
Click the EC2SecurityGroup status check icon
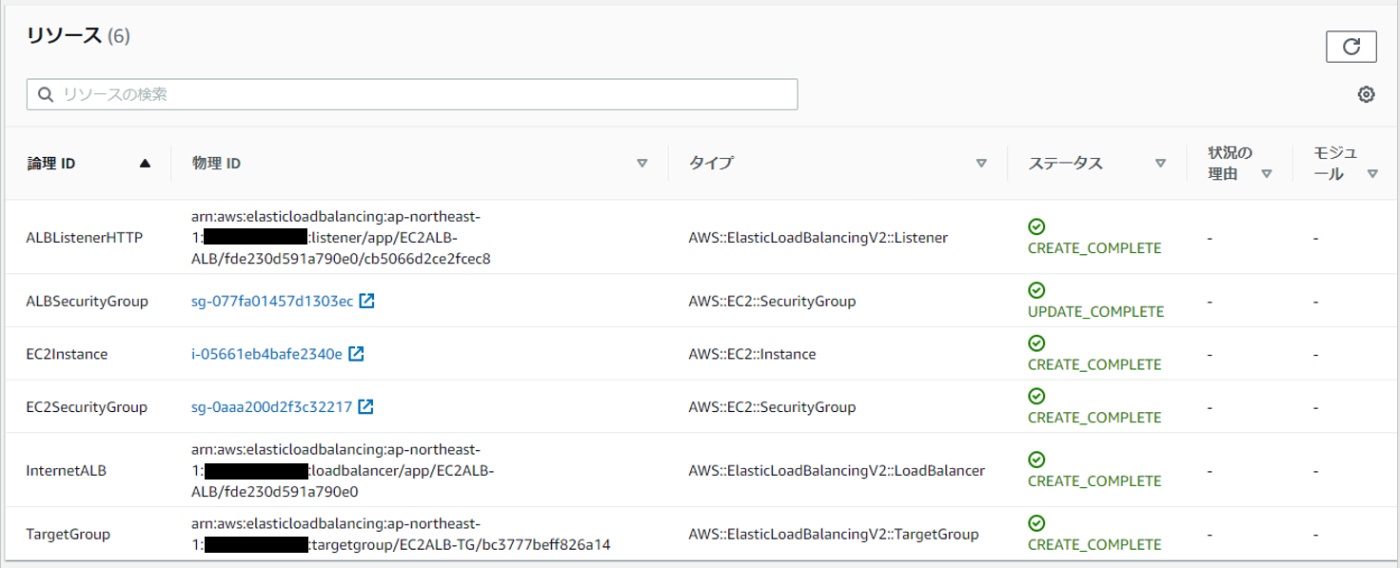[x=1036, y=396]
